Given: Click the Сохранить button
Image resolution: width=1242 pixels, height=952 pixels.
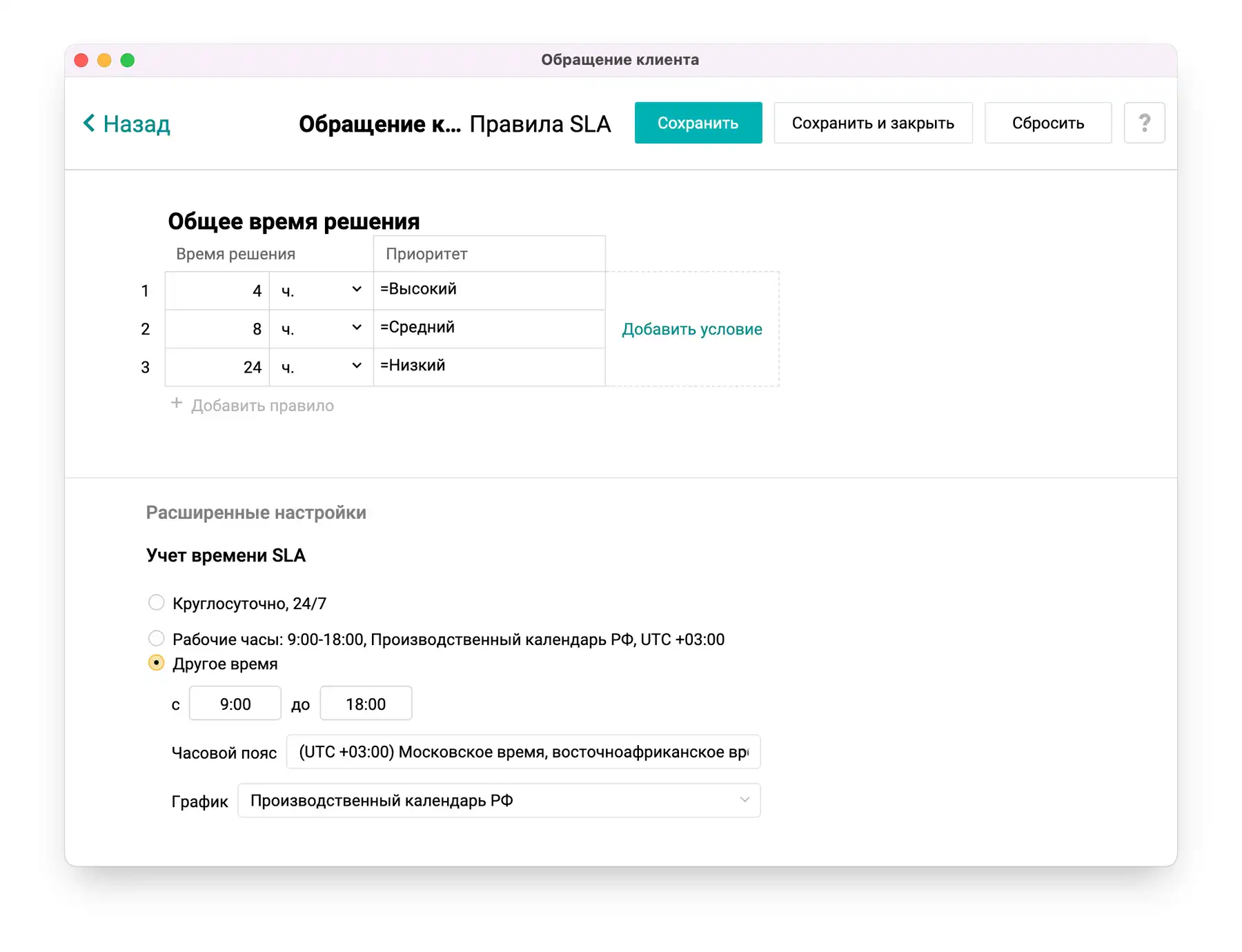Looking at the screenshot, I should click(698, 123).
